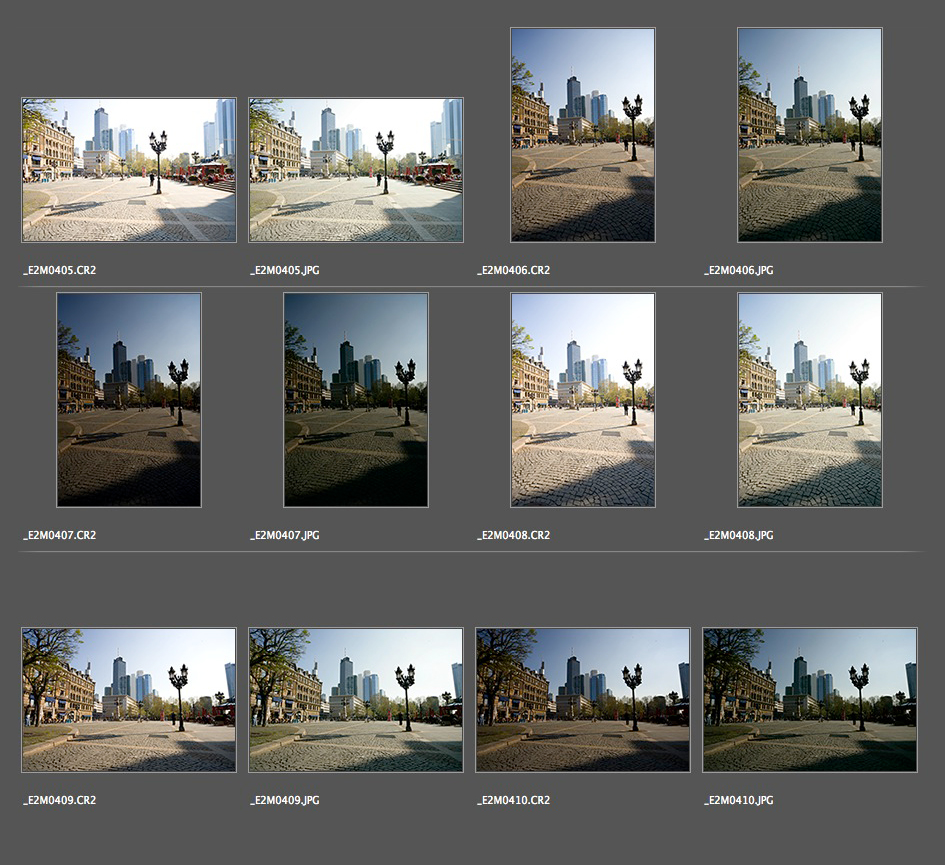Viewport: 945px width, 865px height.
Task: Click the _E2M0406.CR2 filename label
Action: [513, 271]
